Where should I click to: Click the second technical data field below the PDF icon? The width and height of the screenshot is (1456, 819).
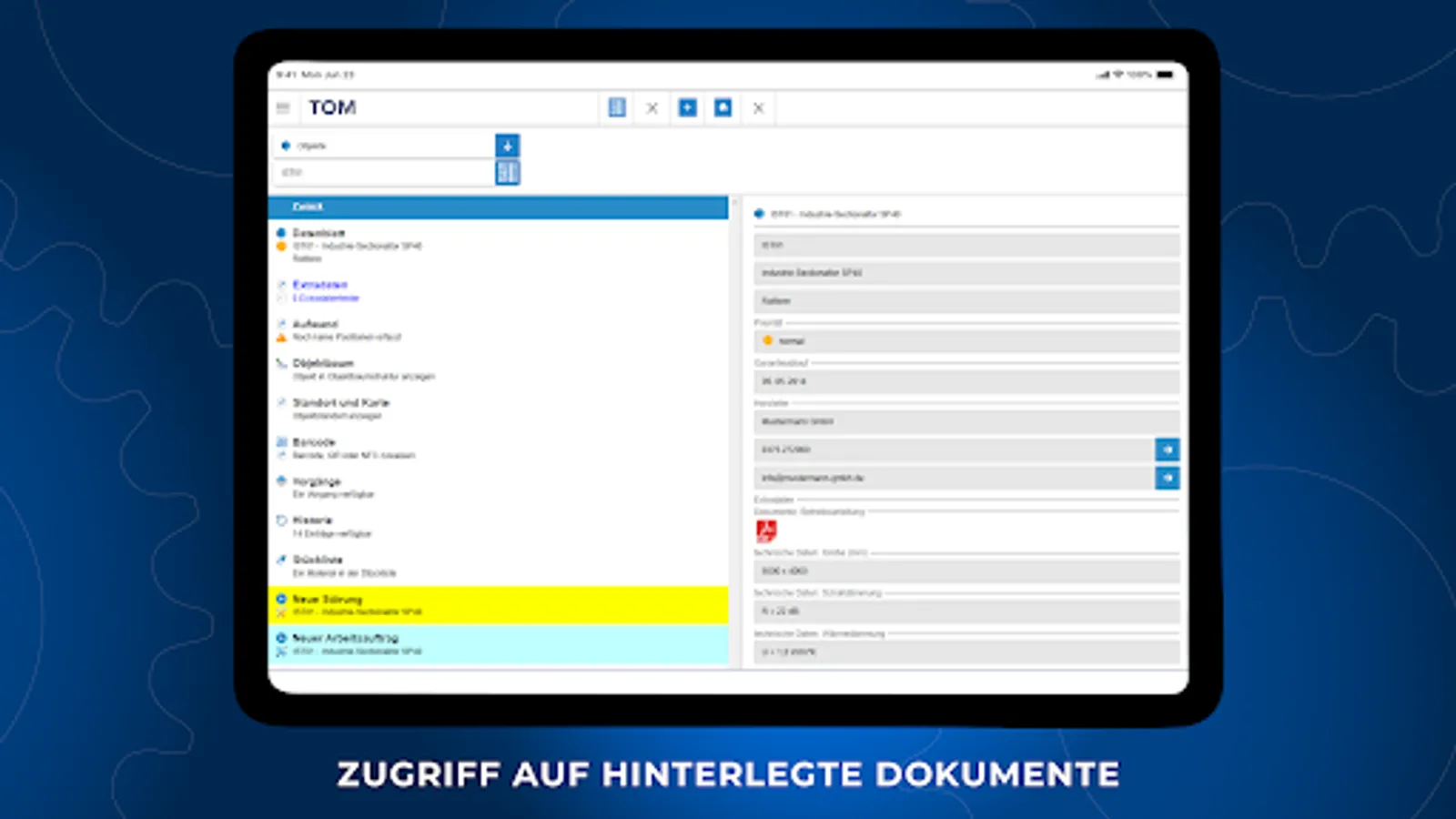(x=966, y=611)
